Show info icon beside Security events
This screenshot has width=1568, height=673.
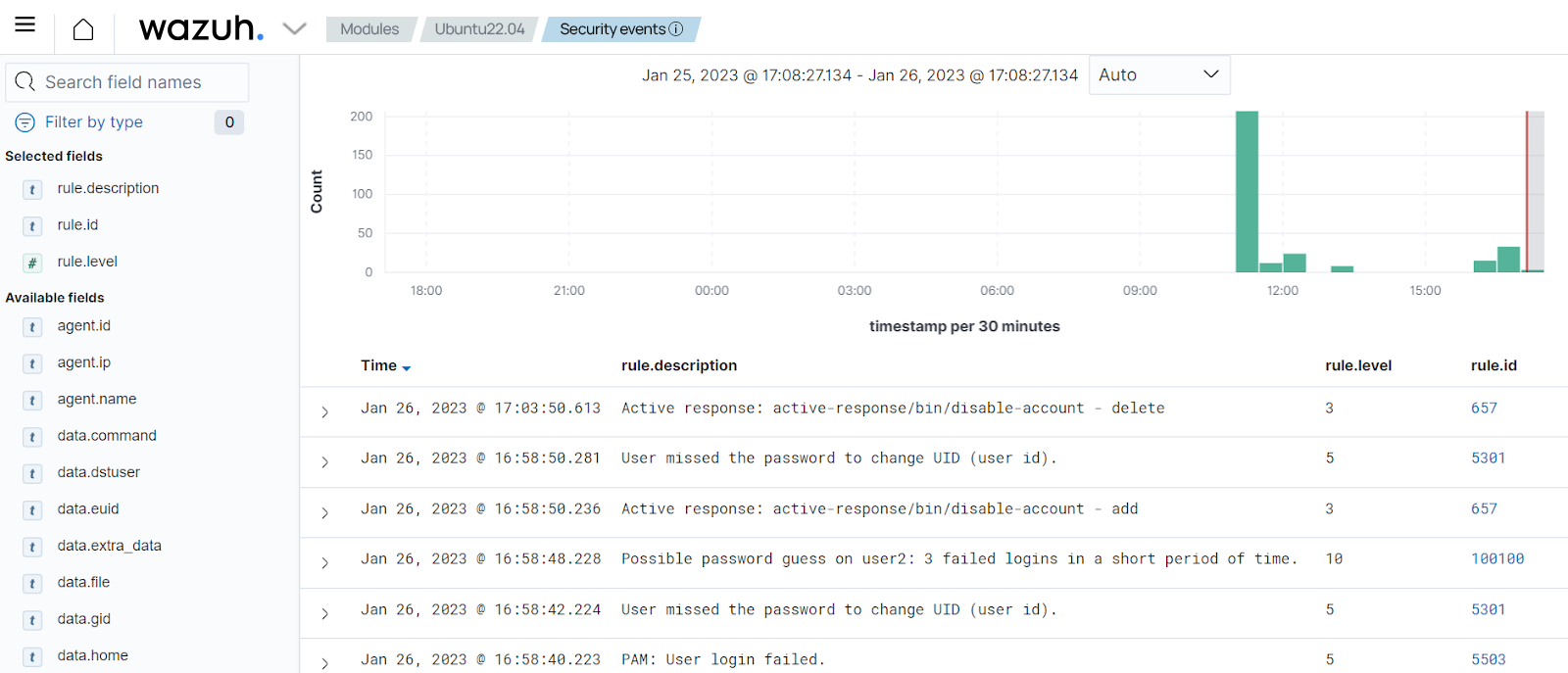pyautogui.click(x=676, y=29)
